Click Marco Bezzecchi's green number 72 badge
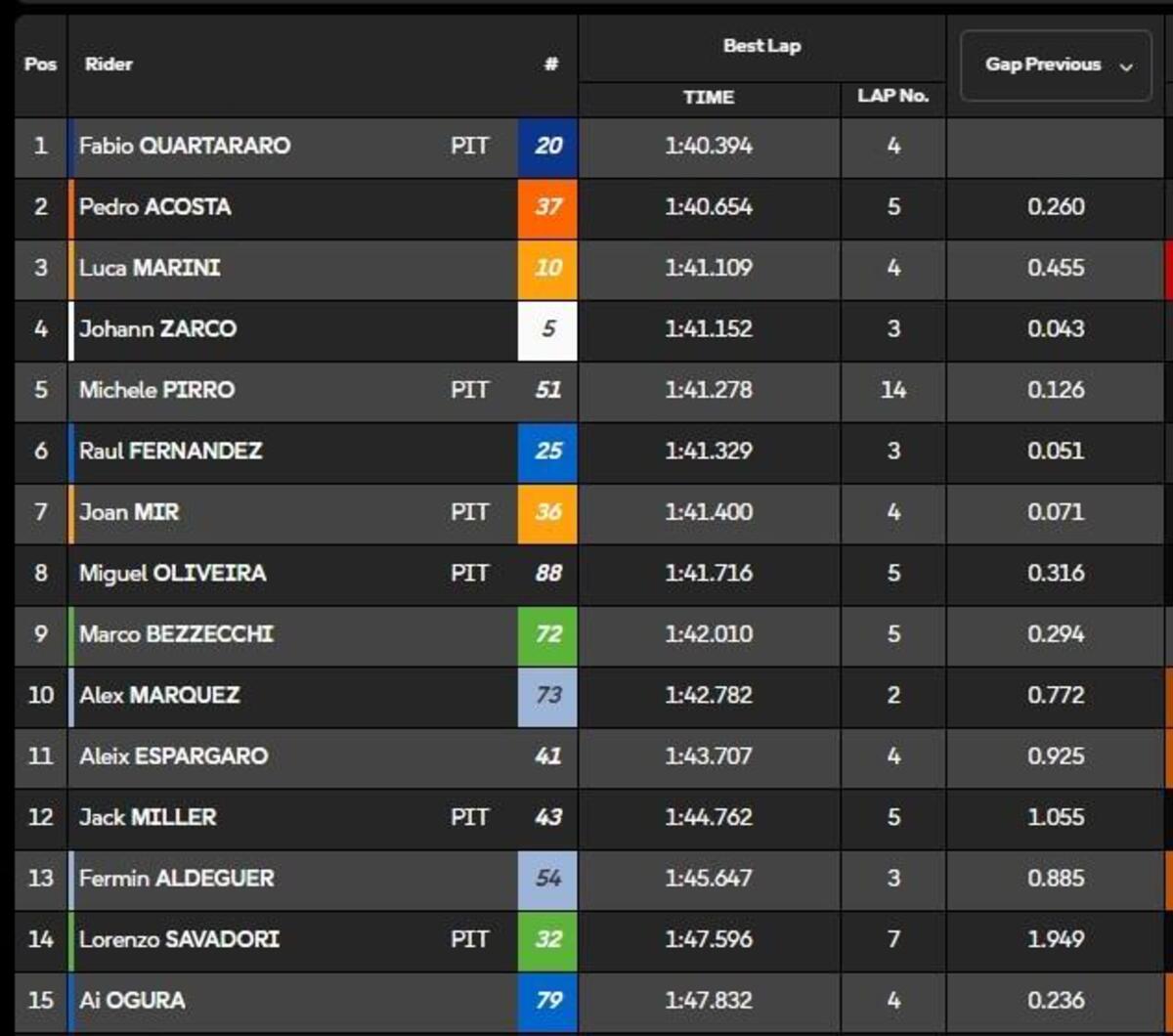1173x1036 pixels. coord(547,634)
